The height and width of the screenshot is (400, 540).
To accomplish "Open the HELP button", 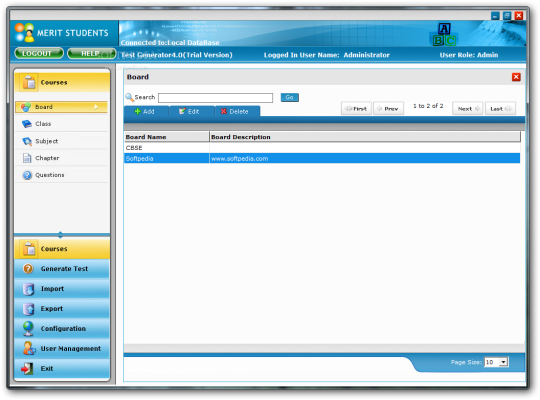I will tap(91, 53).
